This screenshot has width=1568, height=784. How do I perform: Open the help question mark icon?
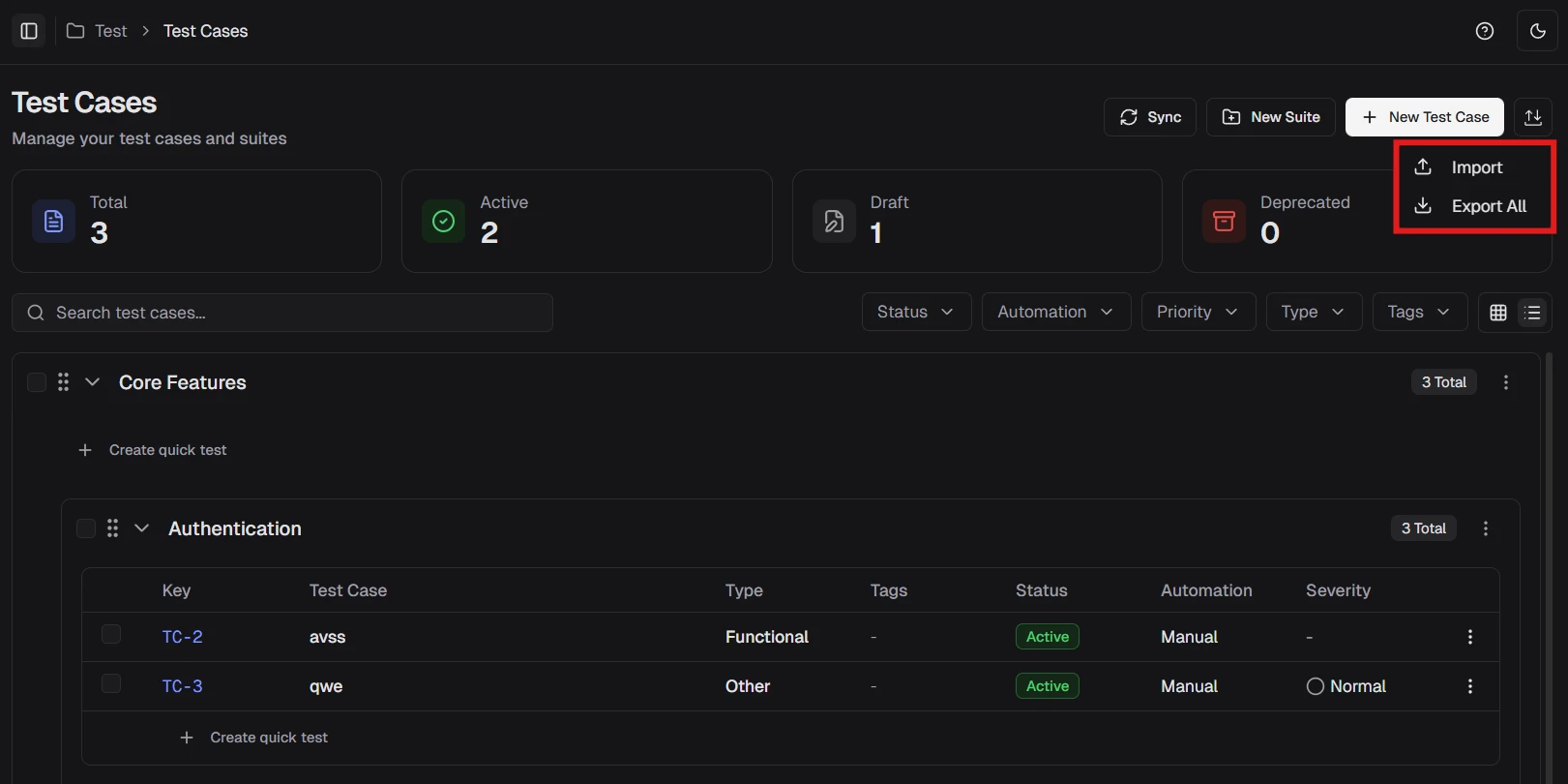tap(1485, 31)
